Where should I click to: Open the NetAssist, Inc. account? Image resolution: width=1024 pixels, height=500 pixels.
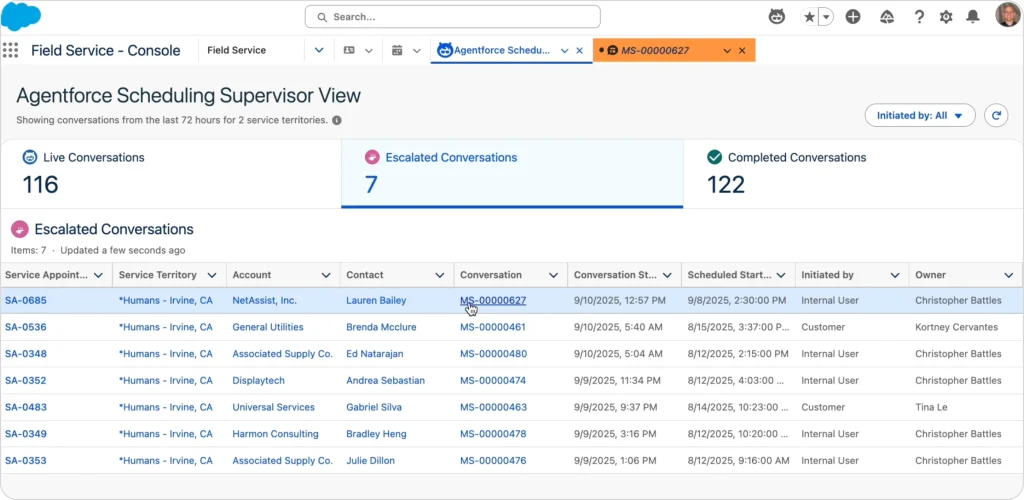click(x=264, y=300)
